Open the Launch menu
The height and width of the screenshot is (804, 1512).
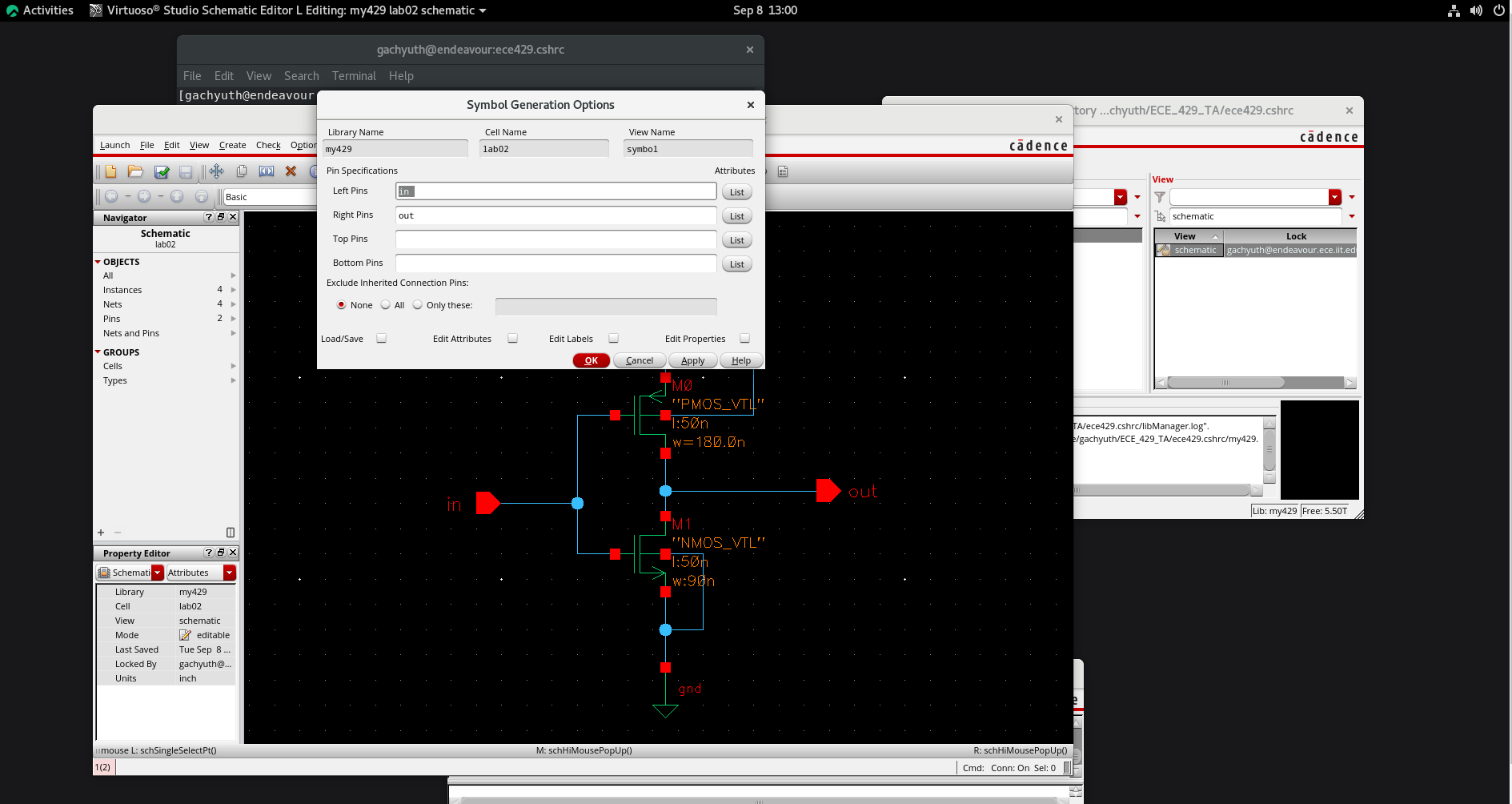click(x=114, y=145)
